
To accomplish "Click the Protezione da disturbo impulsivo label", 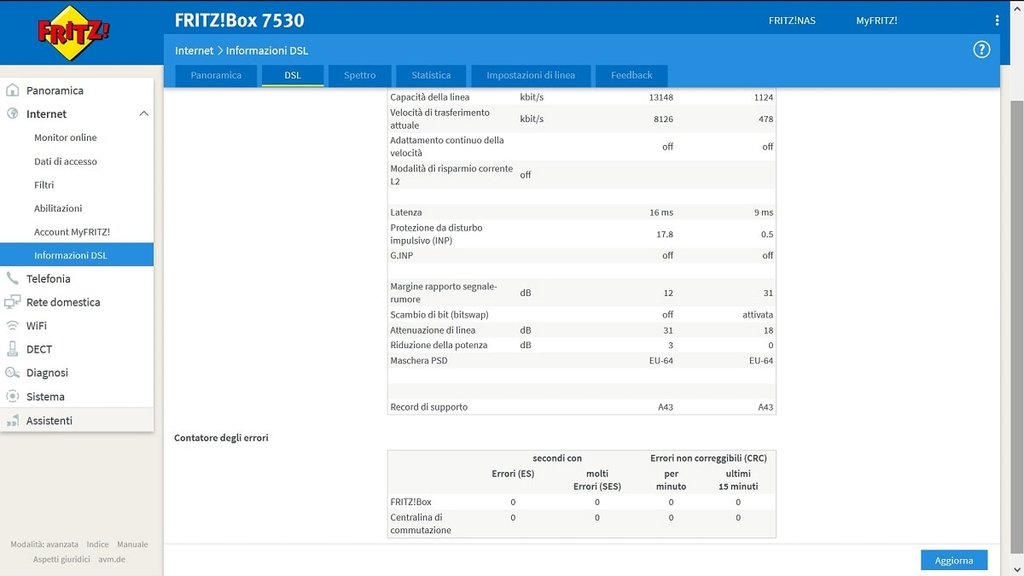I will point(436,234).
